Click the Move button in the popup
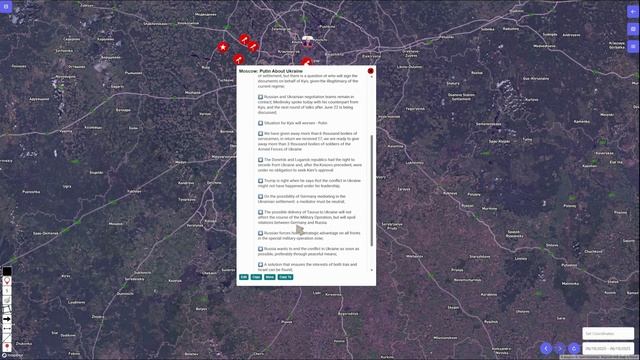 pos(270,277)
